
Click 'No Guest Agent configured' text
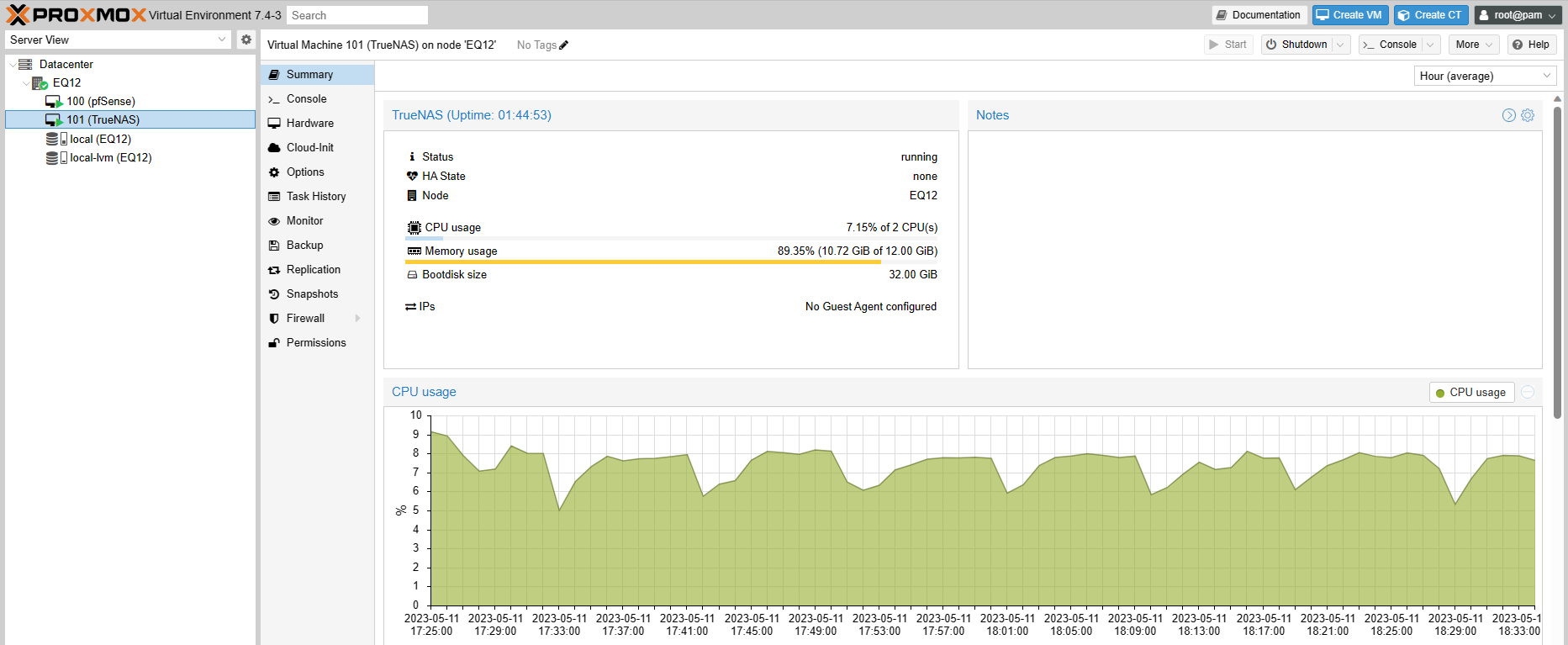pyautogui.click(x=871, y=306)
